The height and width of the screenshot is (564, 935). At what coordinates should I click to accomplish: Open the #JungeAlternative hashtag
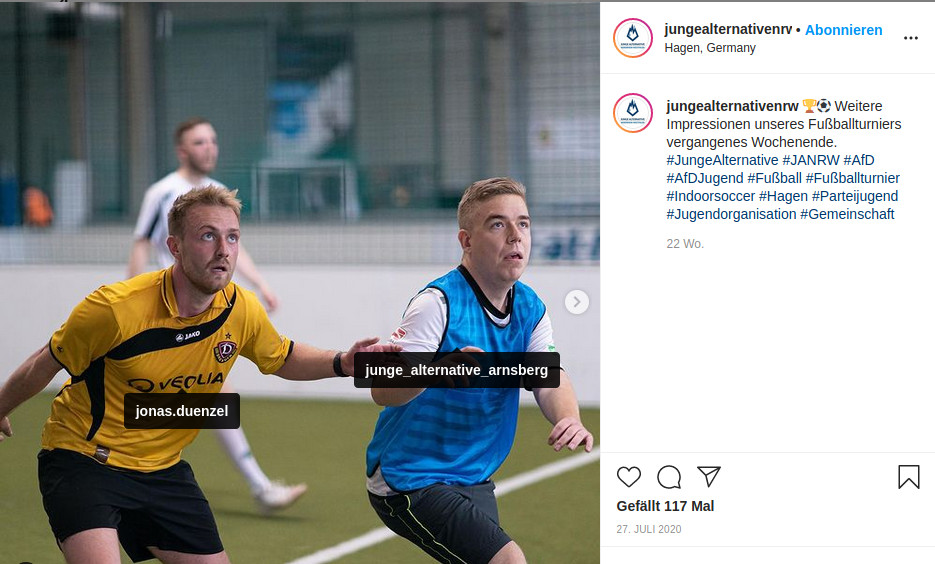coord(722,160)
